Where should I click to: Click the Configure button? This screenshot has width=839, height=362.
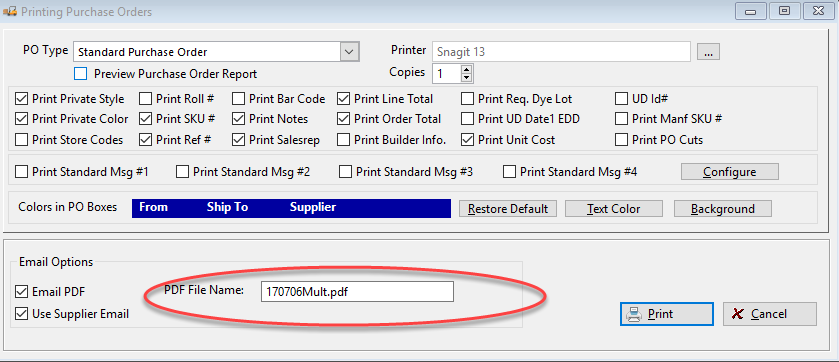pos(729,172)
